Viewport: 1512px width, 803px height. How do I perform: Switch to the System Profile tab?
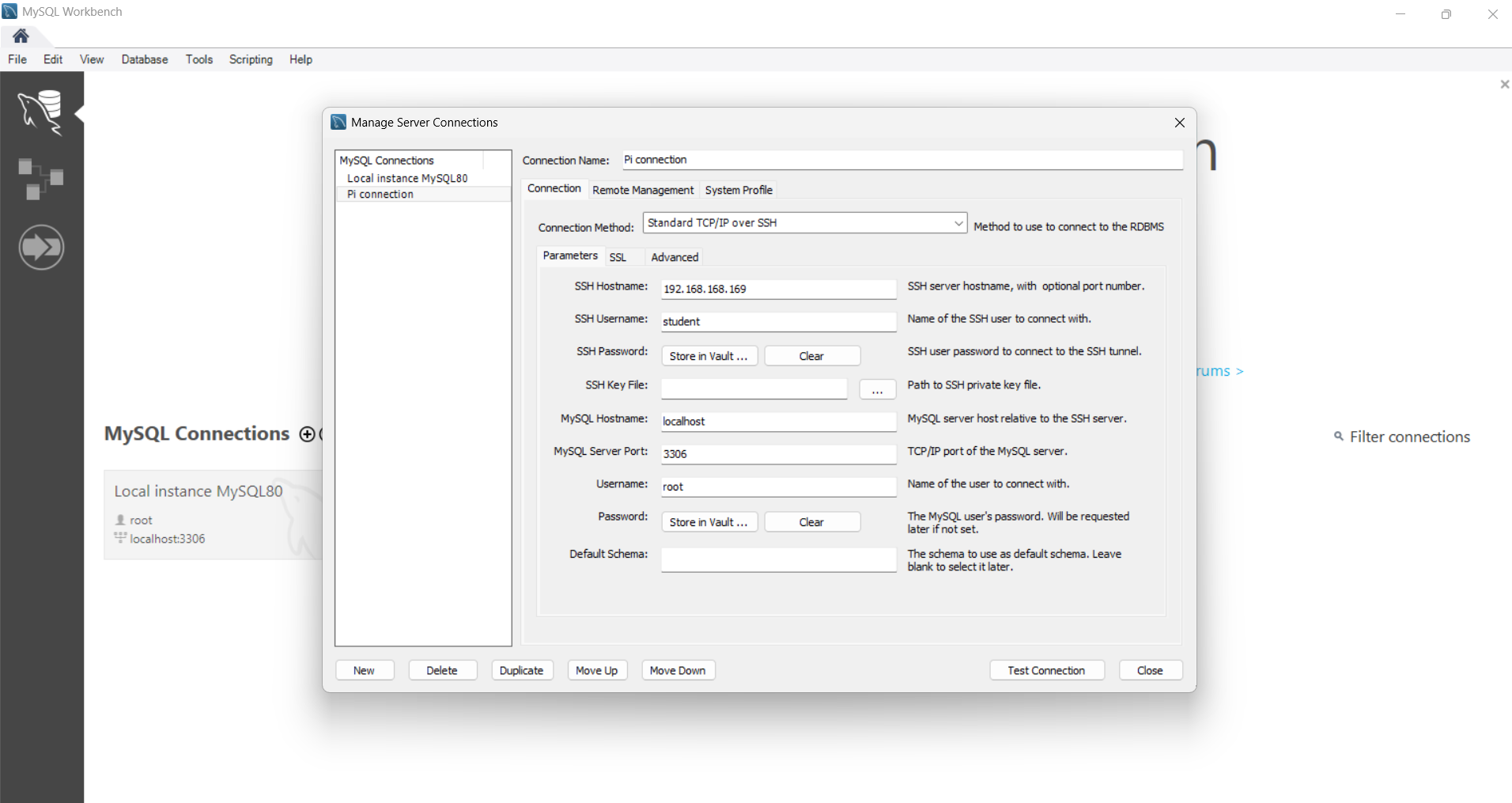(x=739, y=190)
